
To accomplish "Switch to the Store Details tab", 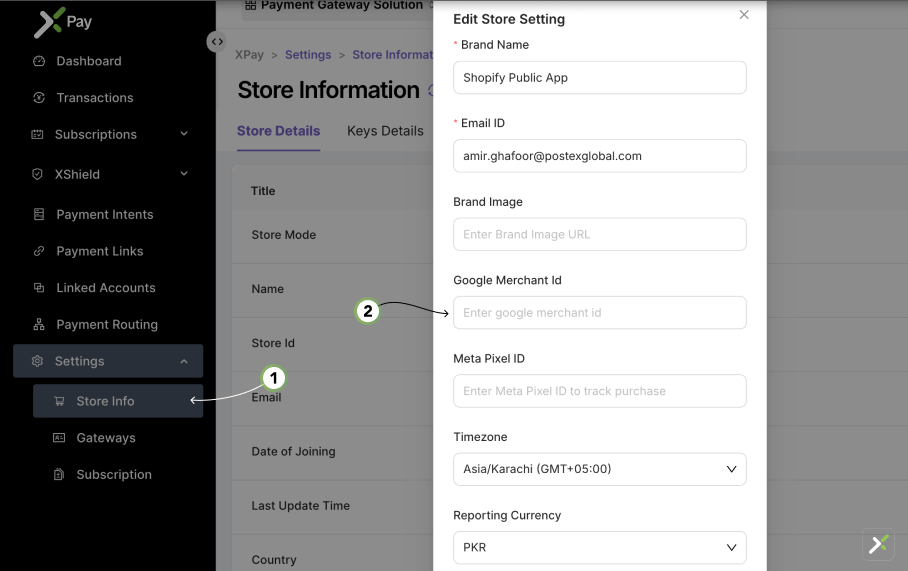I will click(x=279, y=131).
